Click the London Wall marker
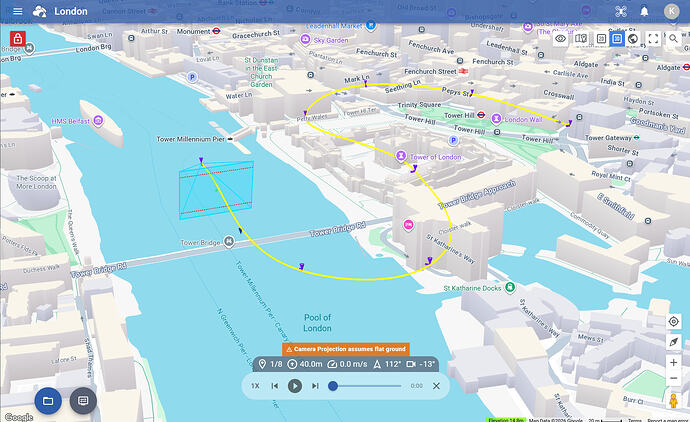The height and width of the screenshot is (422, 690). coord(496,119)
